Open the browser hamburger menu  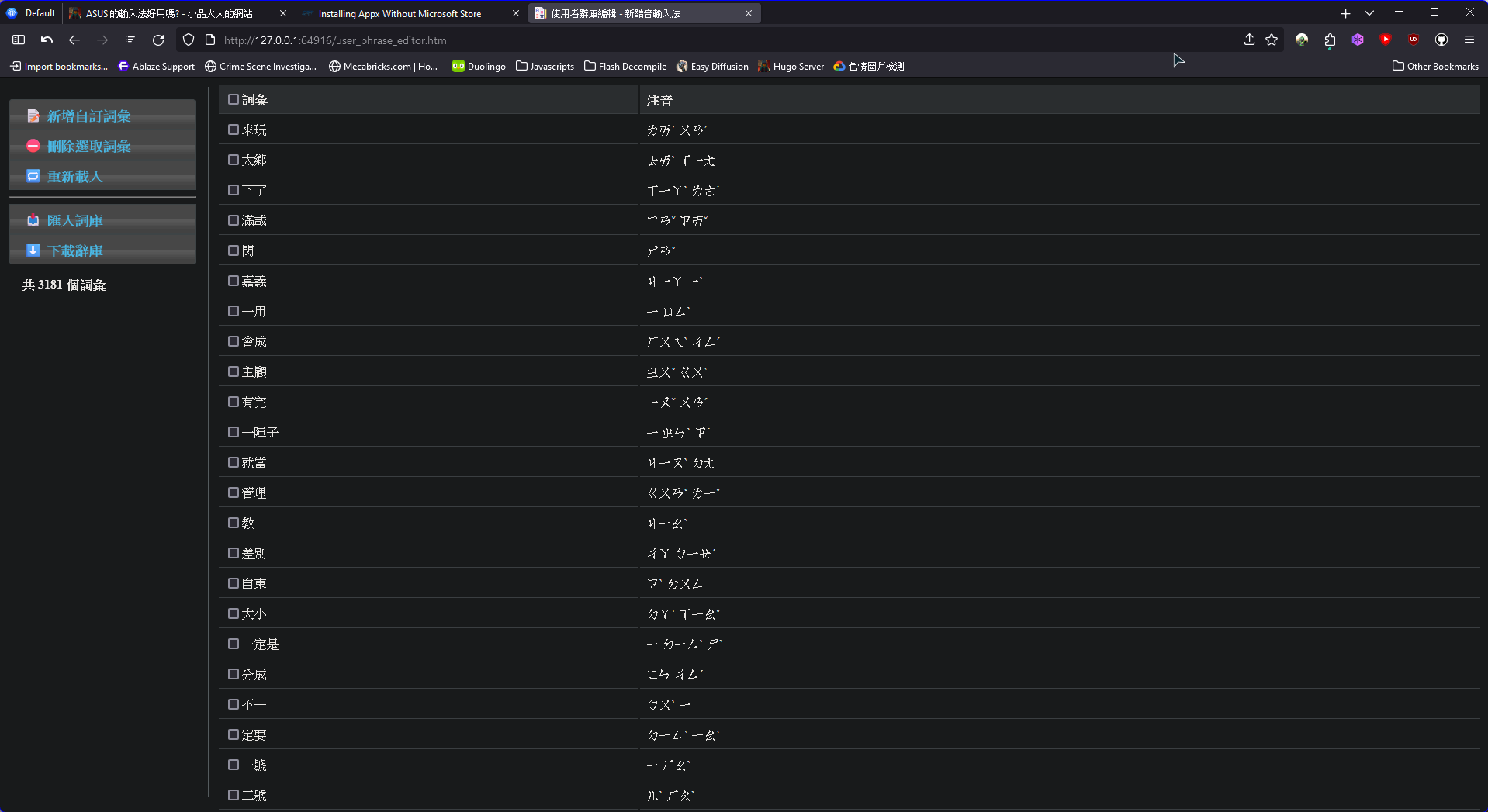click(1469, 40)
